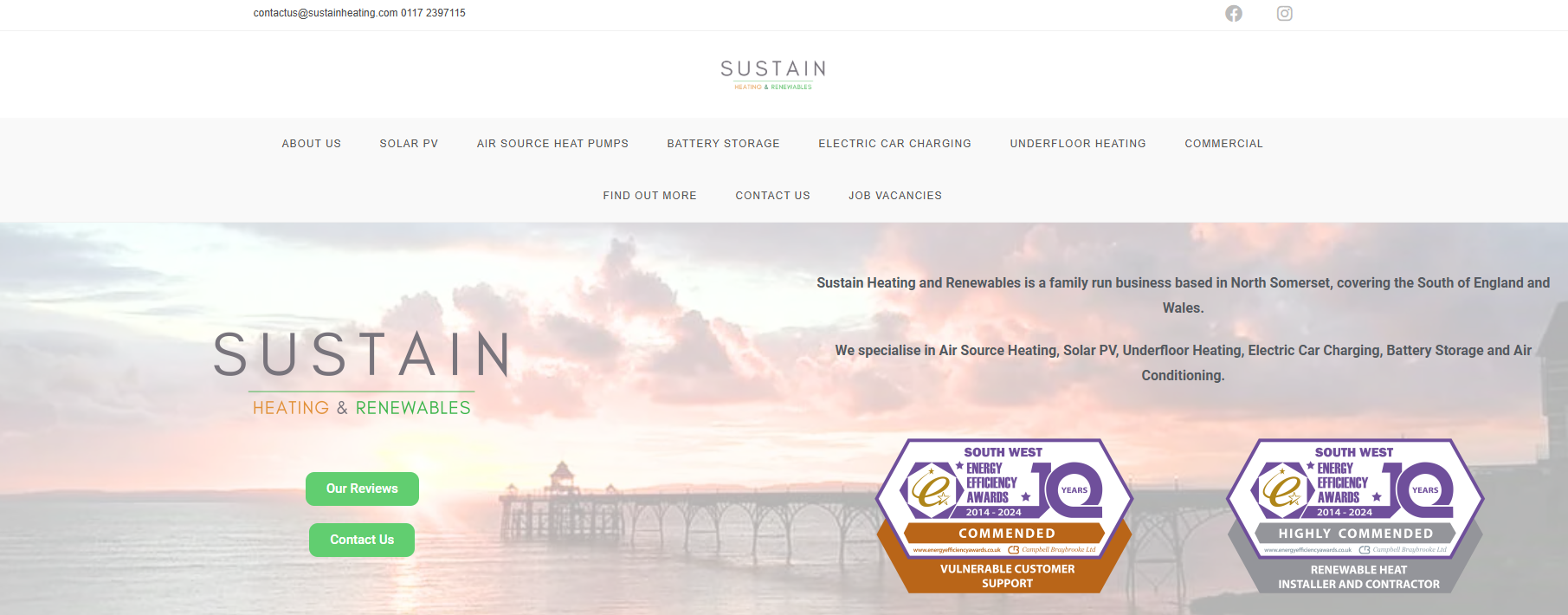Click the contactus@sustainheating.com email address

[x=325, y=13]
